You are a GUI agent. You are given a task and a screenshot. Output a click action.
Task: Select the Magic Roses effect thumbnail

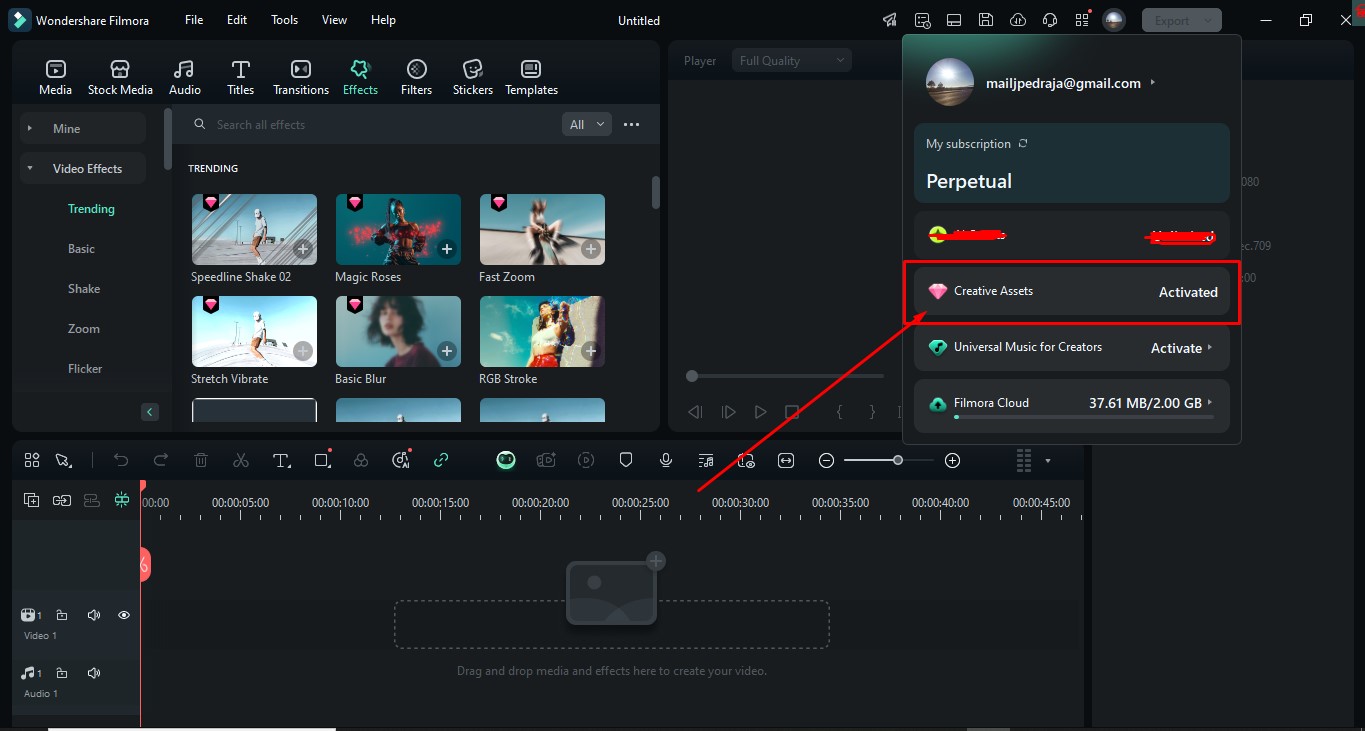[x=398, y=230]
